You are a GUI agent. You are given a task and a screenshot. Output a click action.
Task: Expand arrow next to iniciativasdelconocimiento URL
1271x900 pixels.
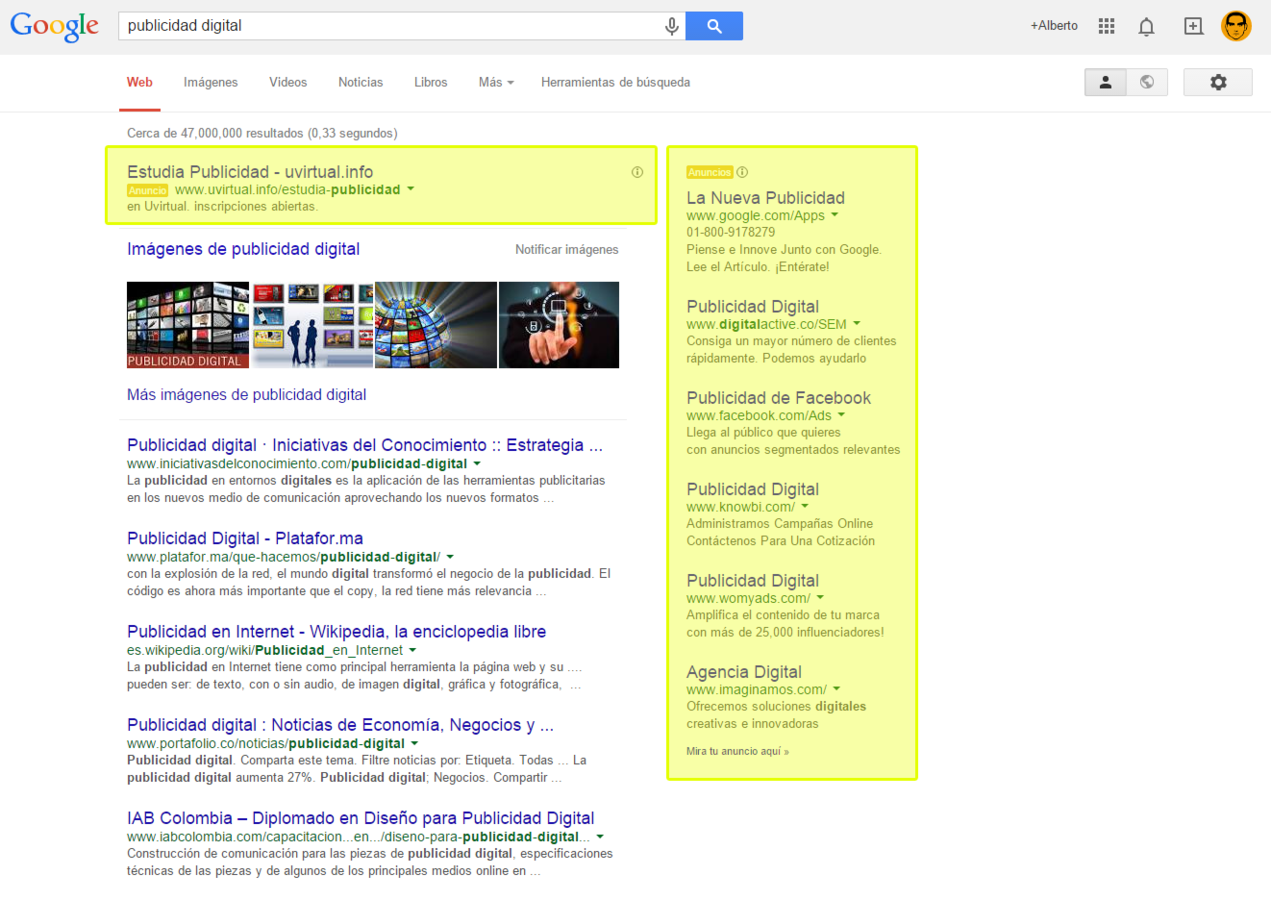(477, 464)
